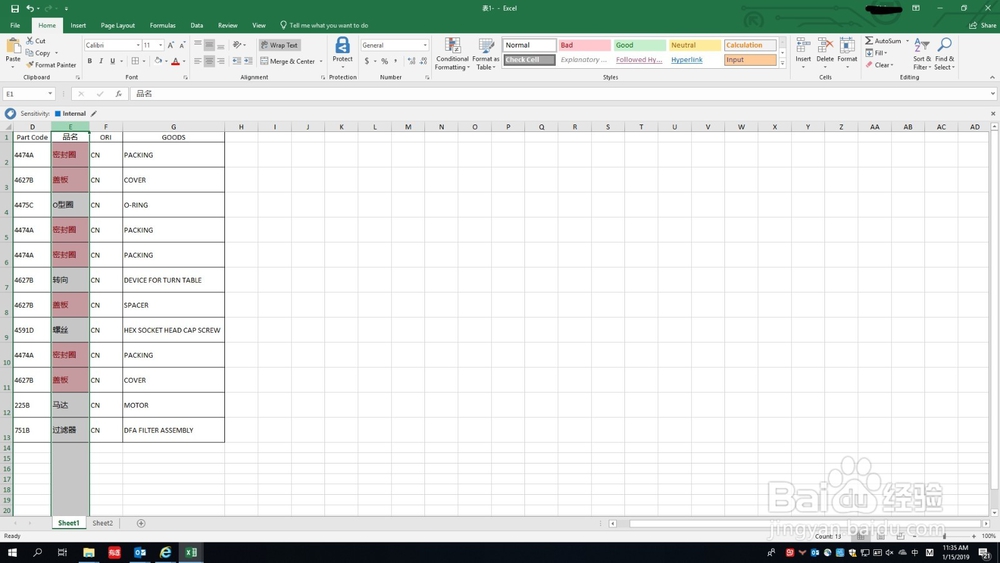Viewport: 1000px width, 563px height.
Task: Open the Calibri font name dropdown
Action: click(x=138, y=45)
